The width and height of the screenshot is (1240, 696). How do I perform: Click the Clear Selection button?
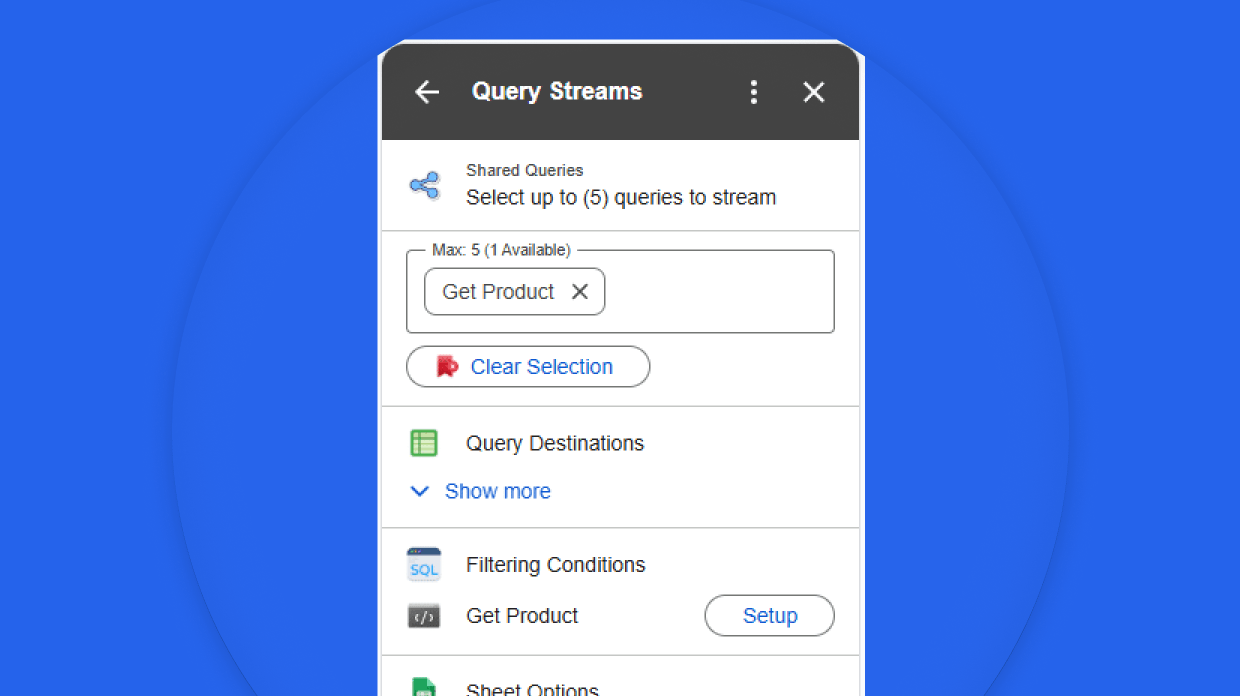point(527,366)
